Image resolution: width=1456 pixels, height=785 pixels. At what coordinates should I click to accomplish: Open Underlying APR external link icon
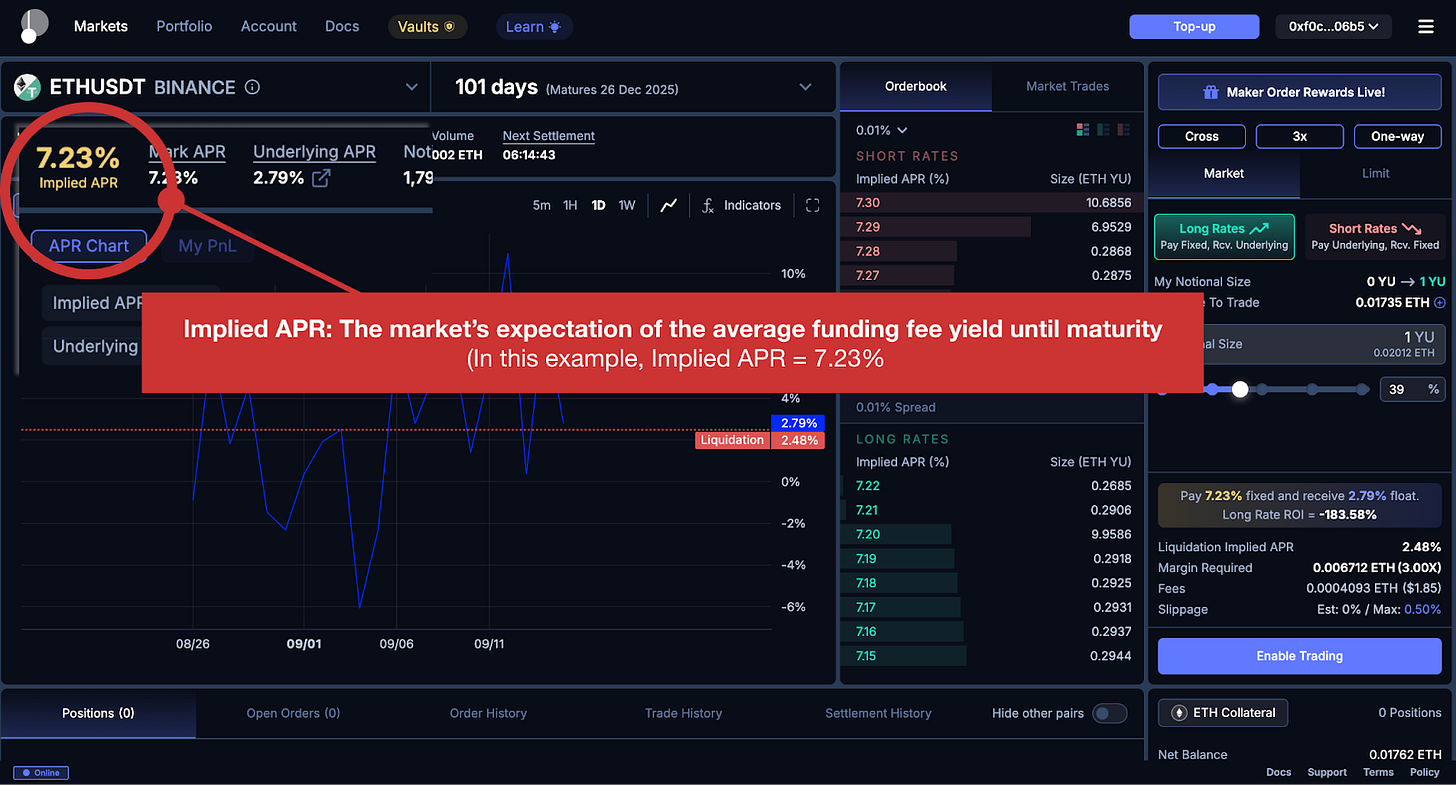322,178
